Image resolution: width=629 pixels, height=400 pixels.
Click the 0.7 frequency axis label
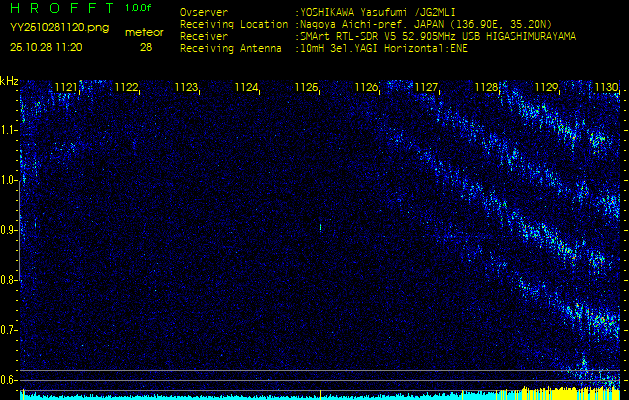(x=9, y=329)
